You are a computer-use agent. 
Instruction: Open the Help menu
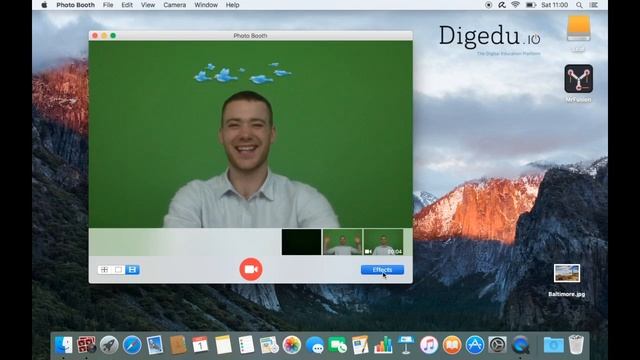coord(233,5)
